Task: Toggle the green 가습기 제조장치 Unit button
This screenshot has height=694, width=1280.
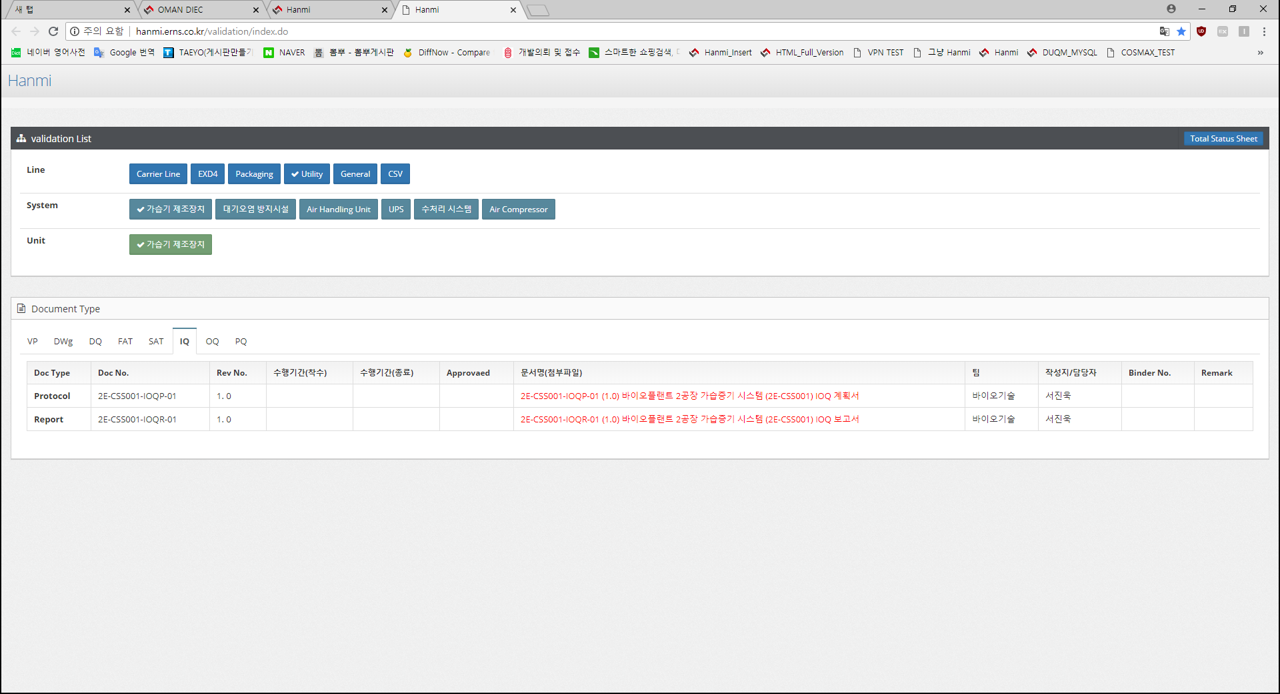Action: 170,244
